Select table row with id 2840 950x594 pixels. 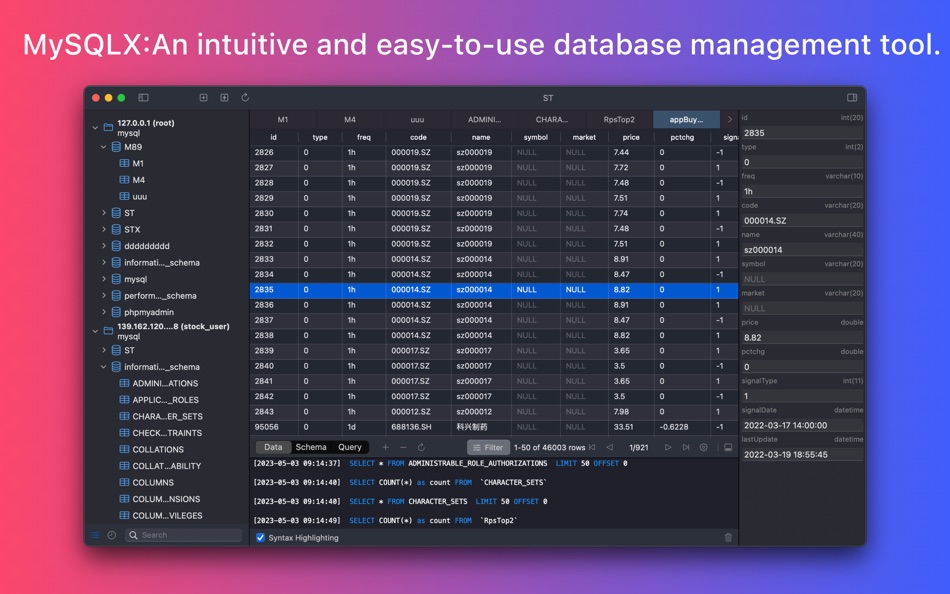[x=494, y=366]
